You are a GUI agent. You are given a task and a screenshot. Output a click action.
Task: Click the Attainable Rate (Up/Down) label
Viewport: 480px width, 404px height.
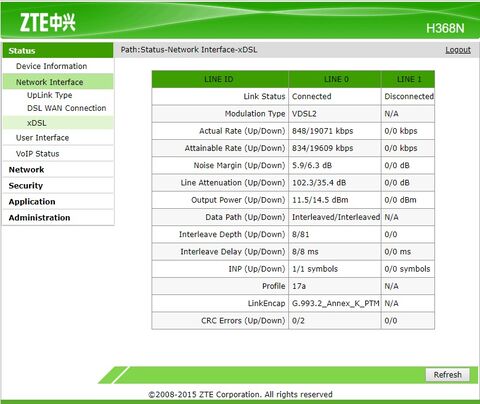(x=235, y=148)
